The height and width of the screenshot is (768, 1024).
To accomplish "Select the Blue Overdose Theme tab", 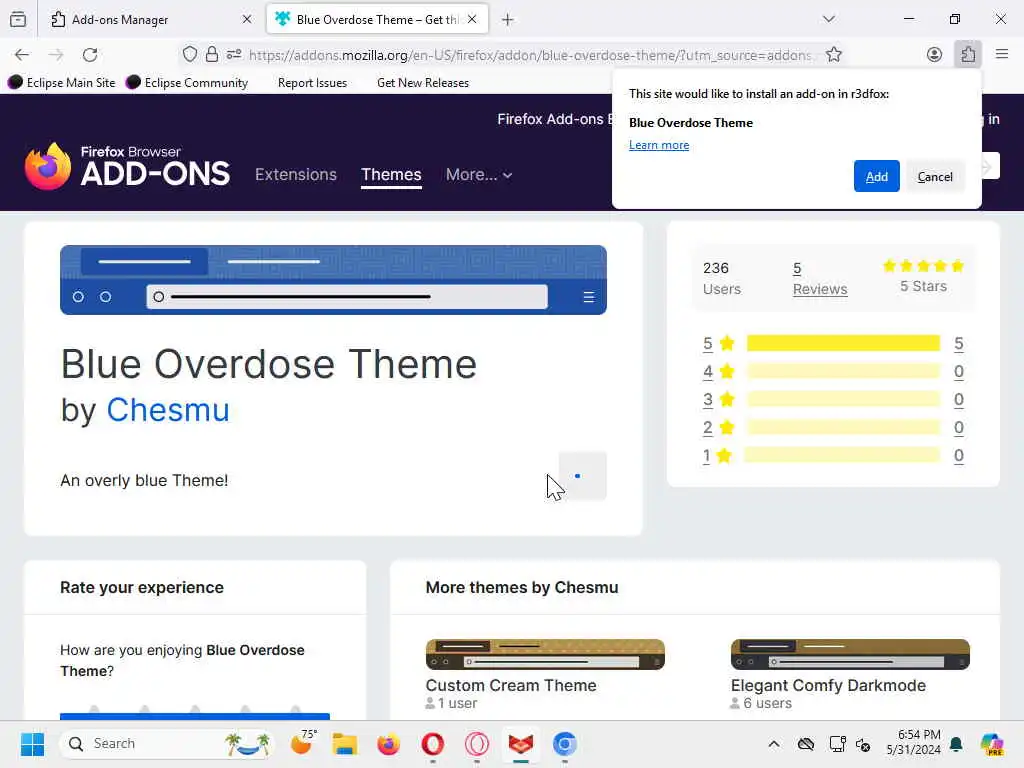I will [x=377, y=20].
